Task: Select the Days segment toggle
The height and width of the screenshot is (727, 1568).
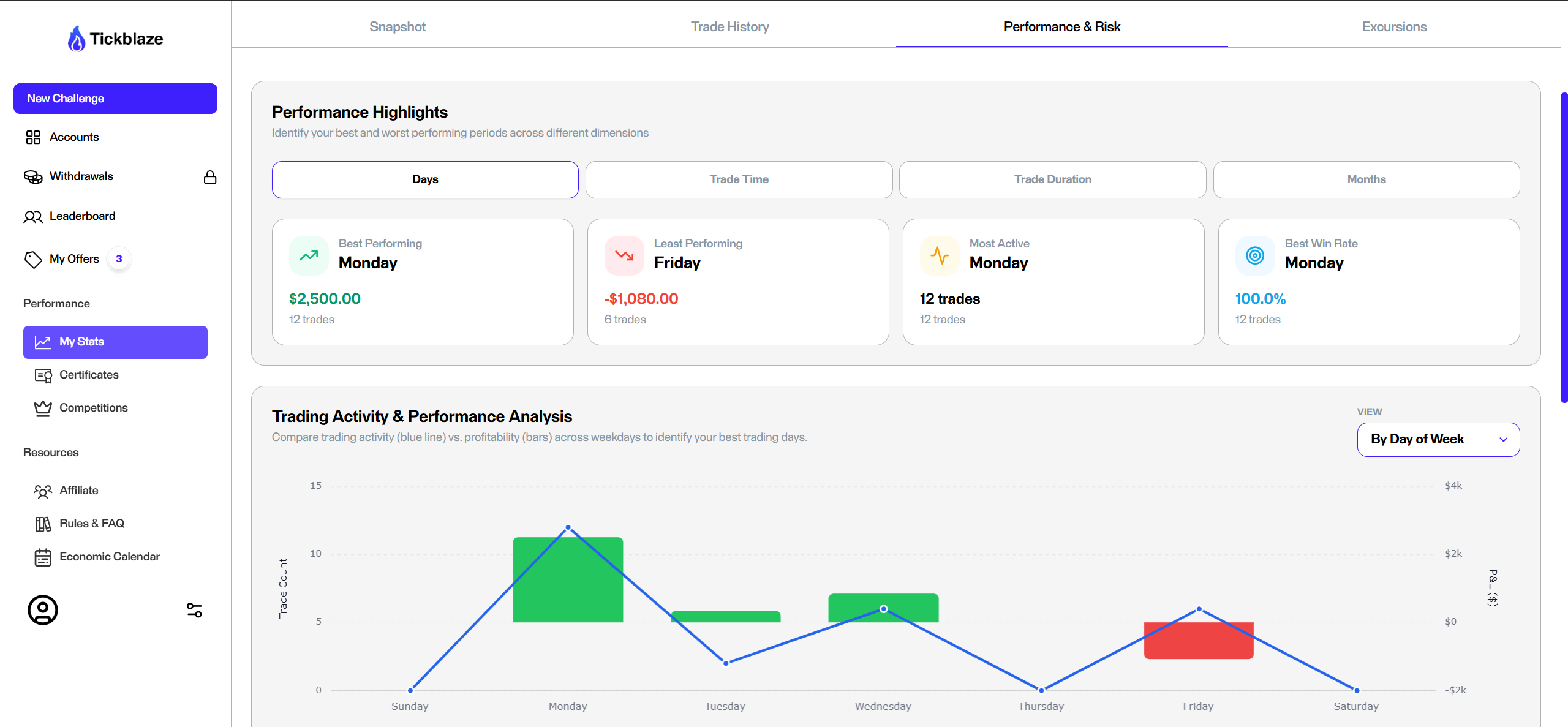Action: [425, 179]
